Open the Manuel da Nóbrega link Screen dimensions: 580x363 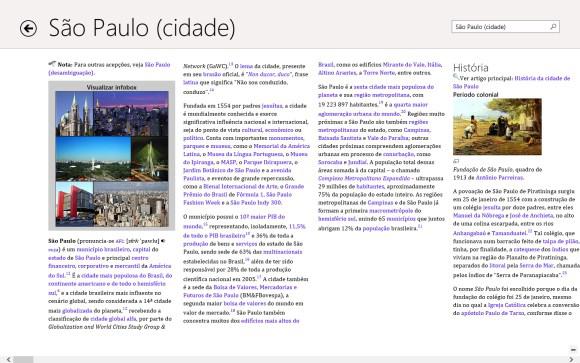[x=479, y=215]
